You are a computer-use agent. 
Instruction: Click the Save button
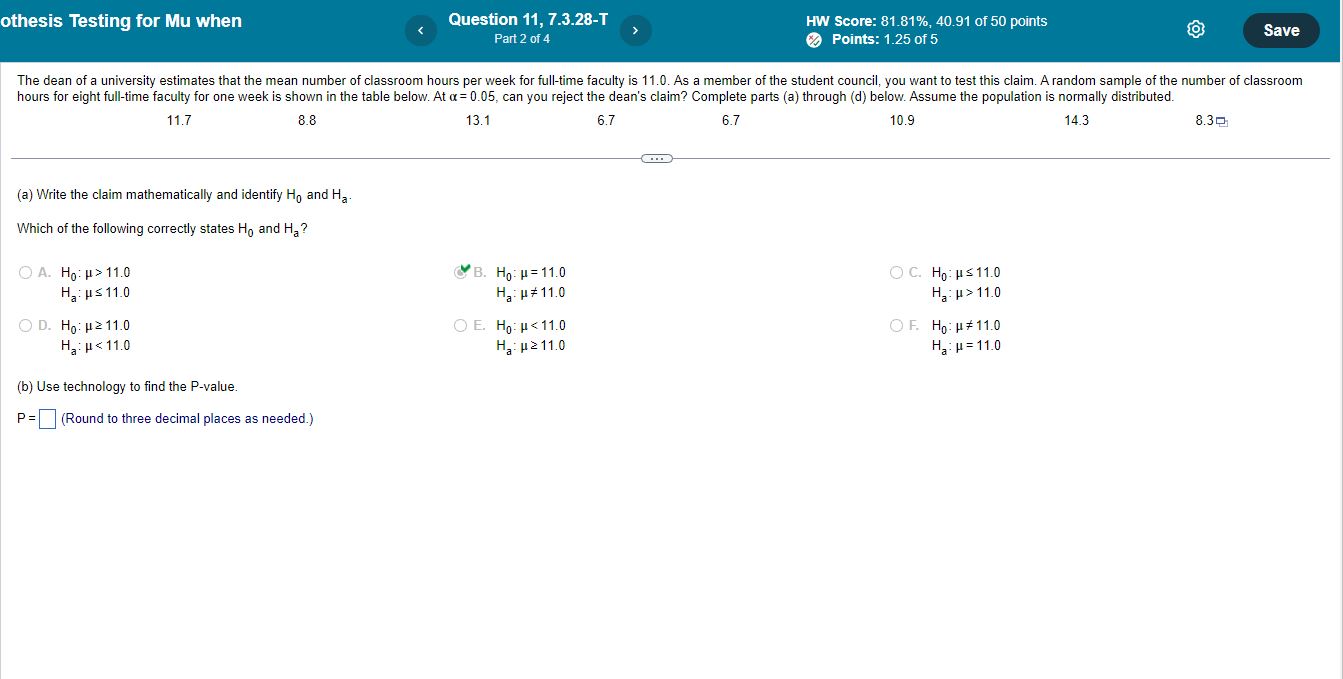point(1281,30)
